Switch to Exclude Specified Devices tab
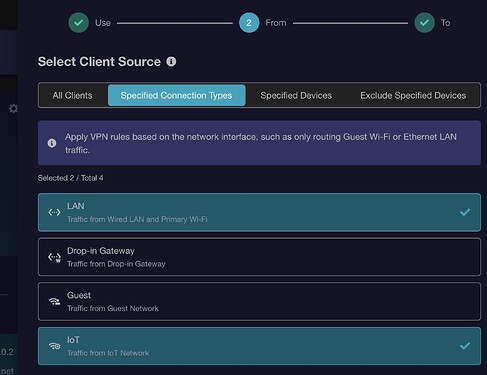Screen dimensions: 487x375 click(x=413, y=95)
